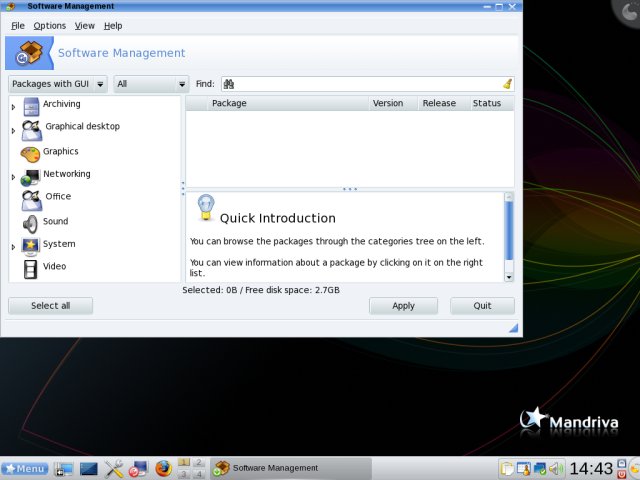
Task: Click the Quick Introduction scrollbar down arrow
Action: (509, 277)
